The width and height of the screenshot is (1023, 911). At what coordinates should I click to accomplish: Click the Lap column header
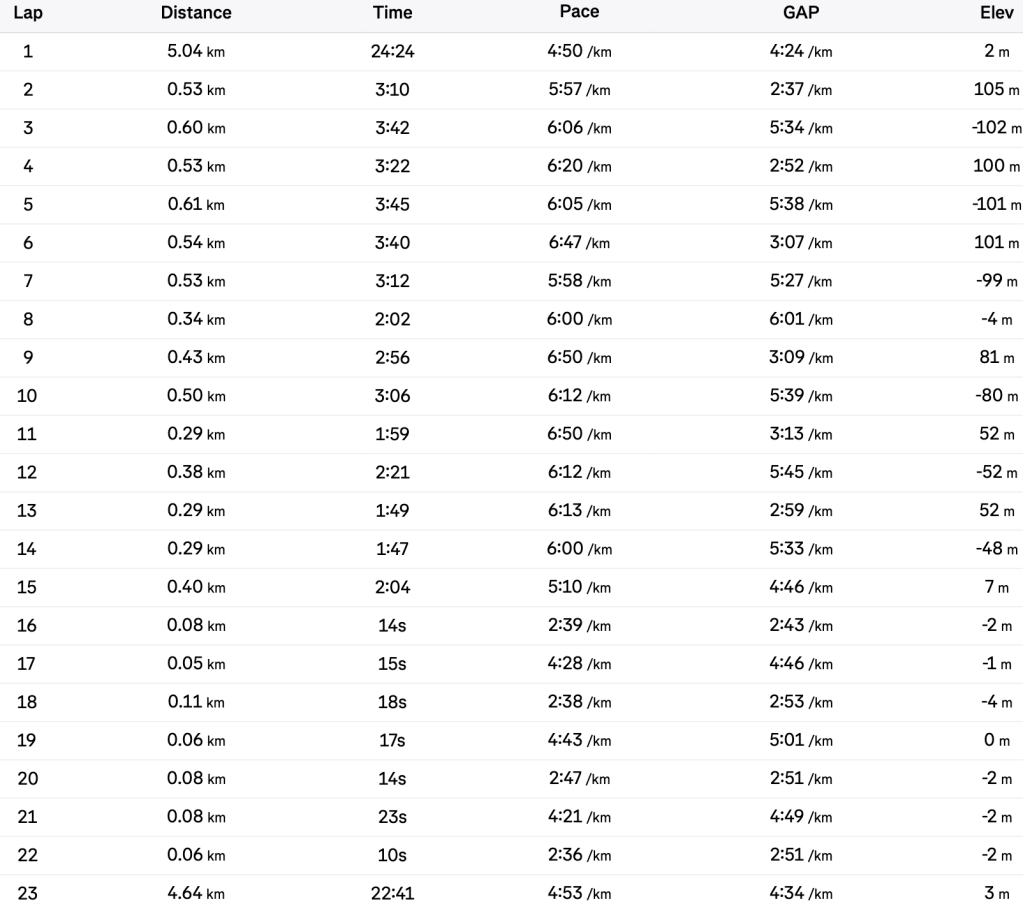pos(28,13)
